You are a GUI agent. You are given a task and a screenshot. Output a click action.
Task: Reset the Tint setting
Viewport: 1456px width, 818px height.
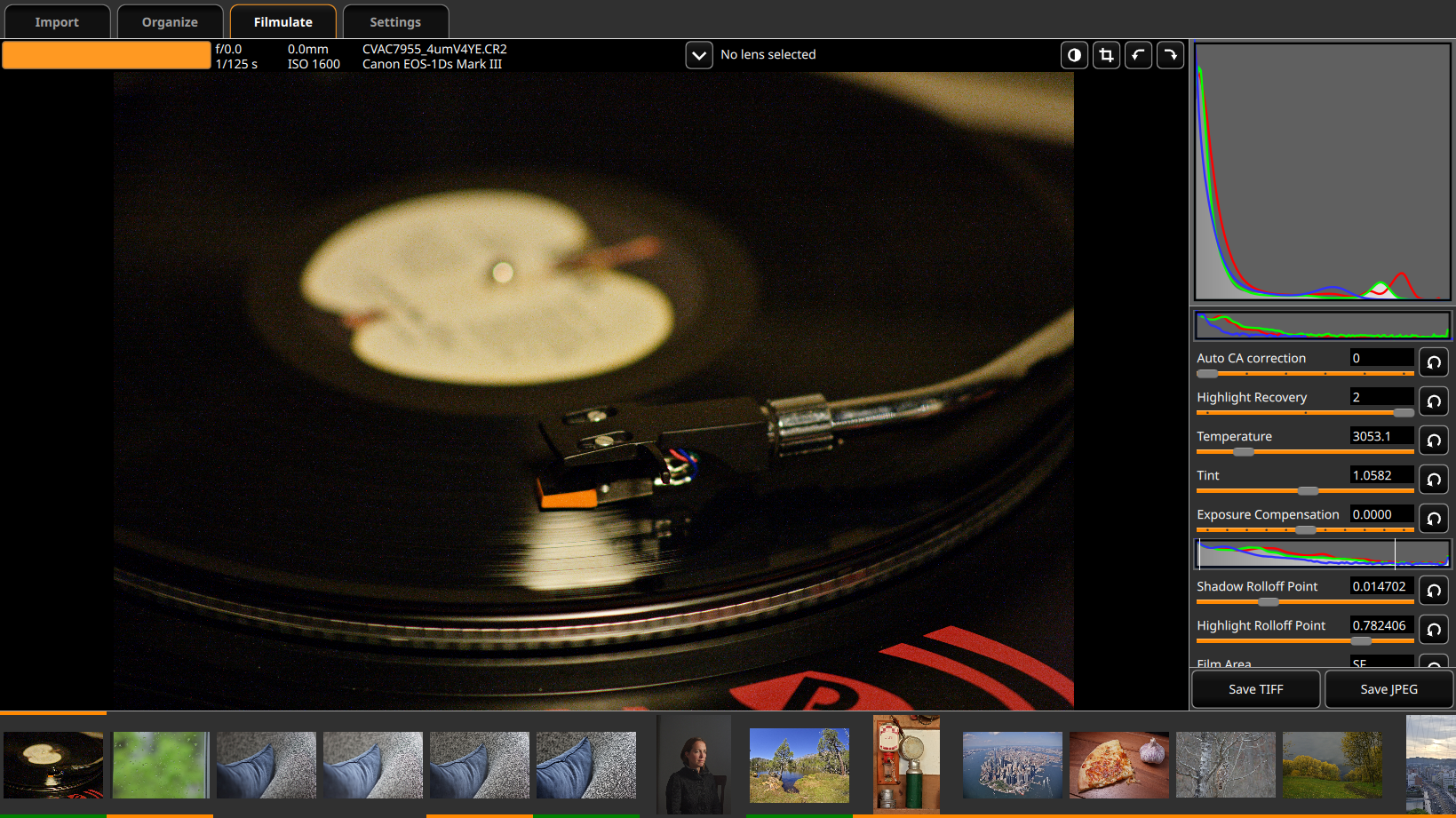1434,480
